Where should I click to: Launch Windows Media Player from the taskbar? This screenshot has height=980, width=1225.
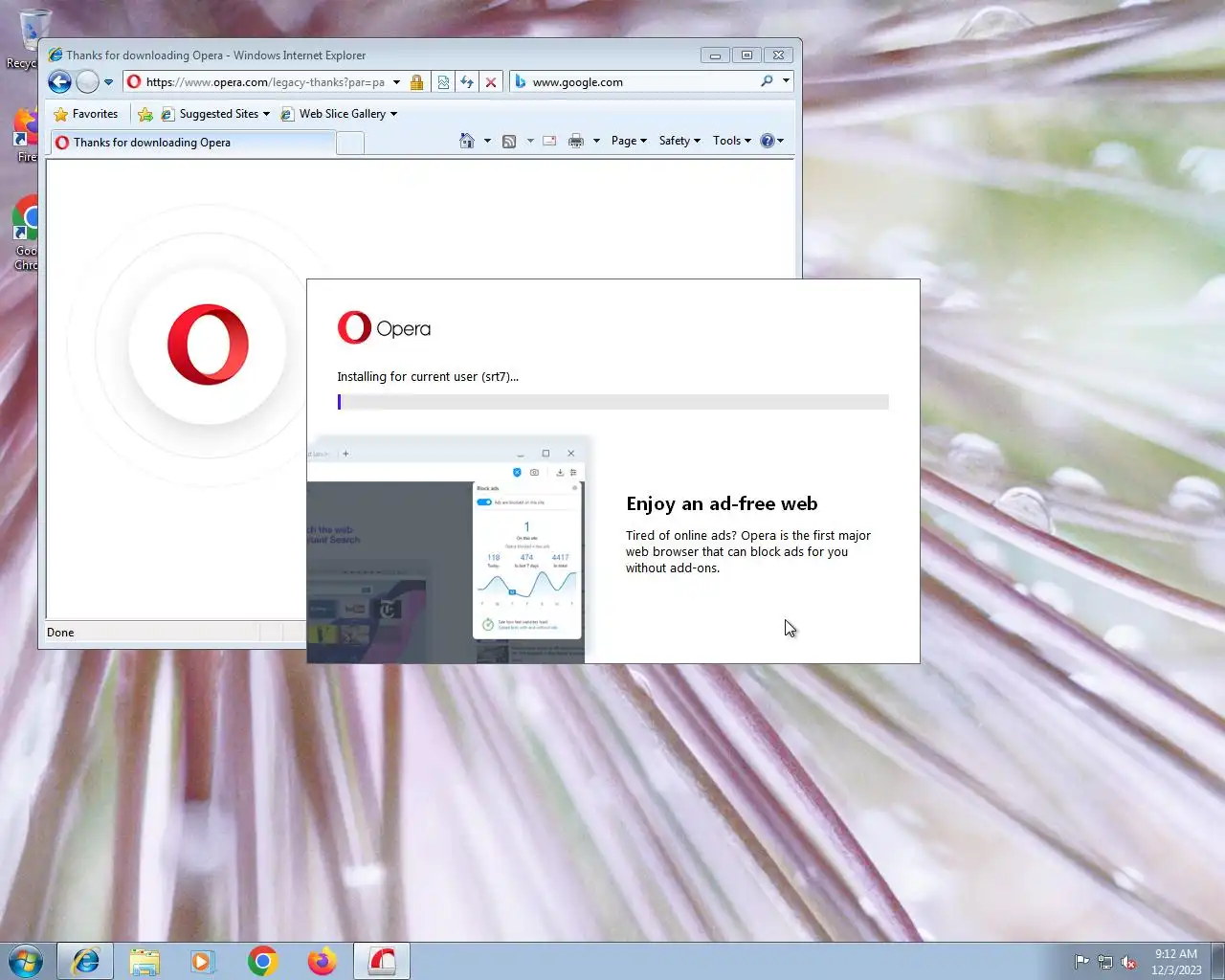tap(203, 961)
